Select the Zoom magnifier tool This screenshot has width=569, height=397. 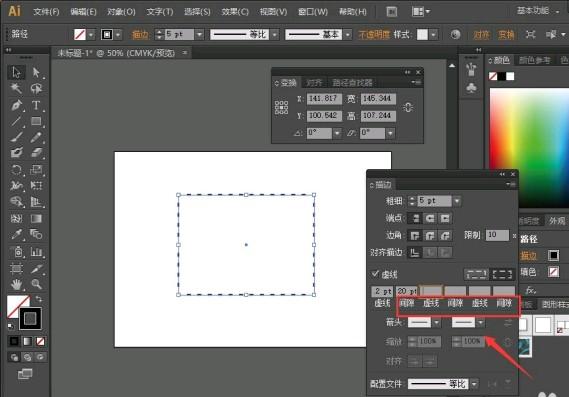tap(36, 284)
